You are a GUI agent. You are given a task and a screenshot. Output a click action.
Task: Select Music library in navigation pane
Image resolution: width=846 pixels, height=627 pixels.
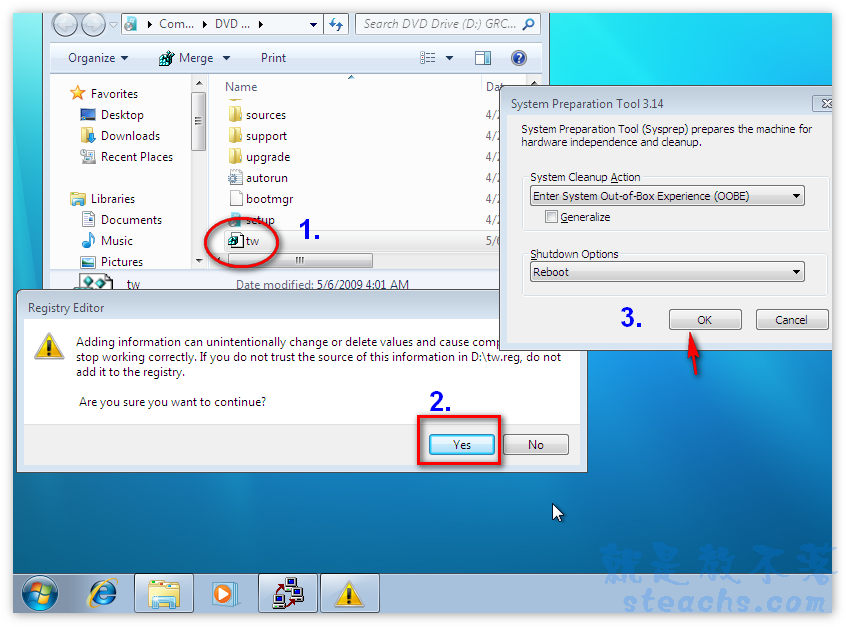coord(107,241)
